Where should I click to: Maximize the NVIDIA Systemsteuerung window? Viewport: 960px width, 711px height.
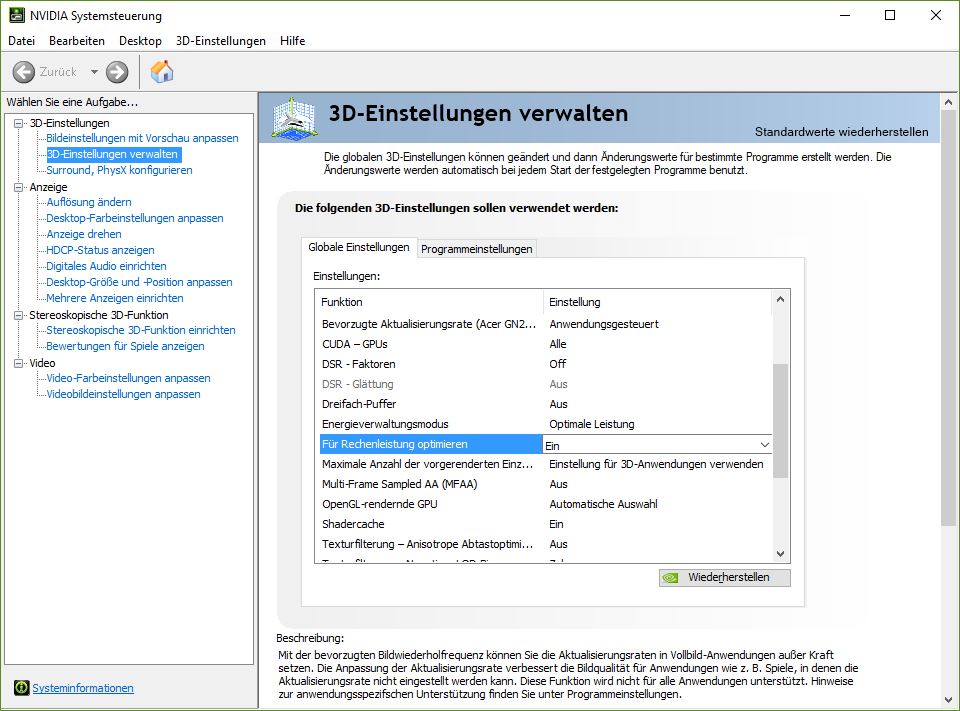890,15
